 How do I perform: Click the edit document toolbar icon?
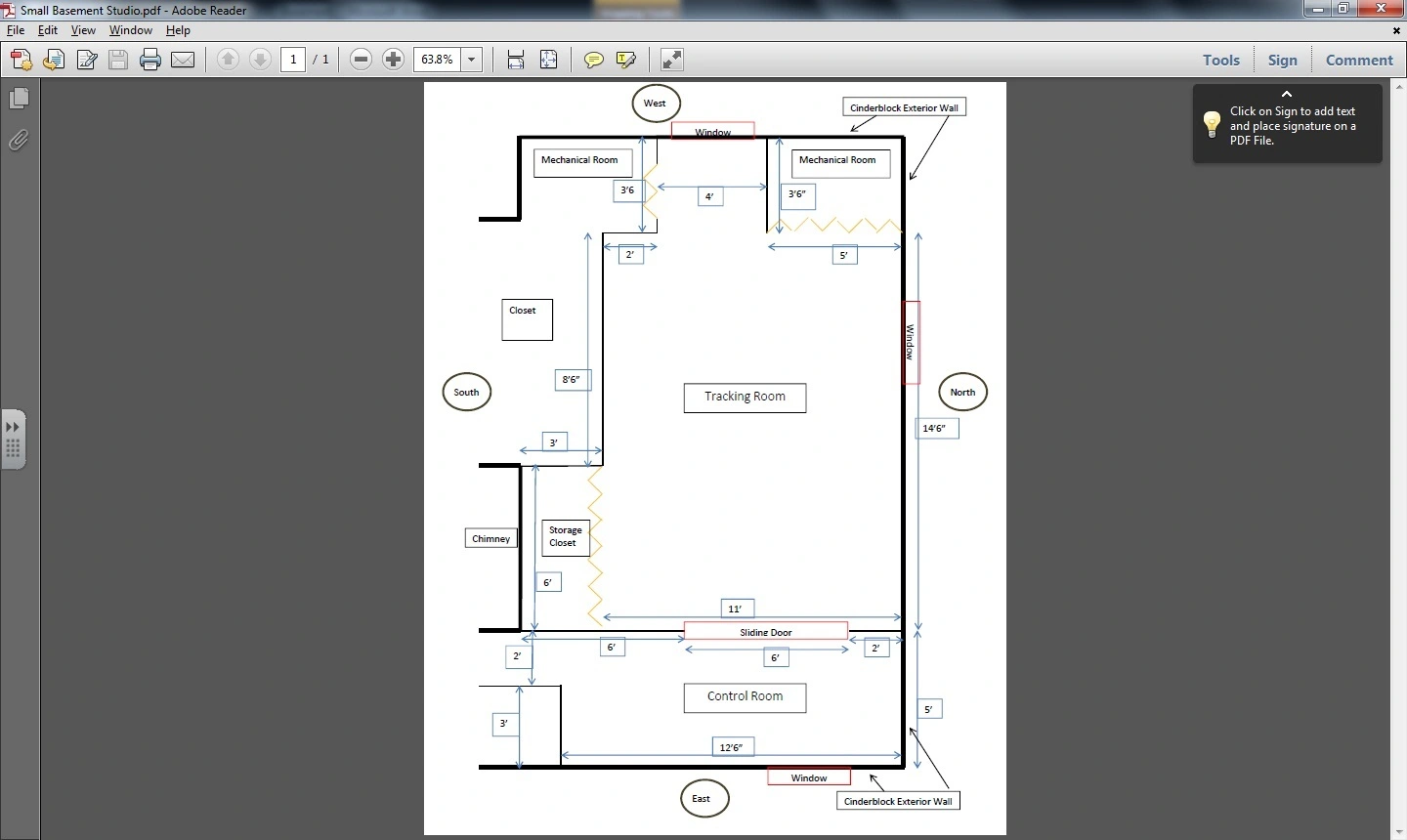click(86, 60)
